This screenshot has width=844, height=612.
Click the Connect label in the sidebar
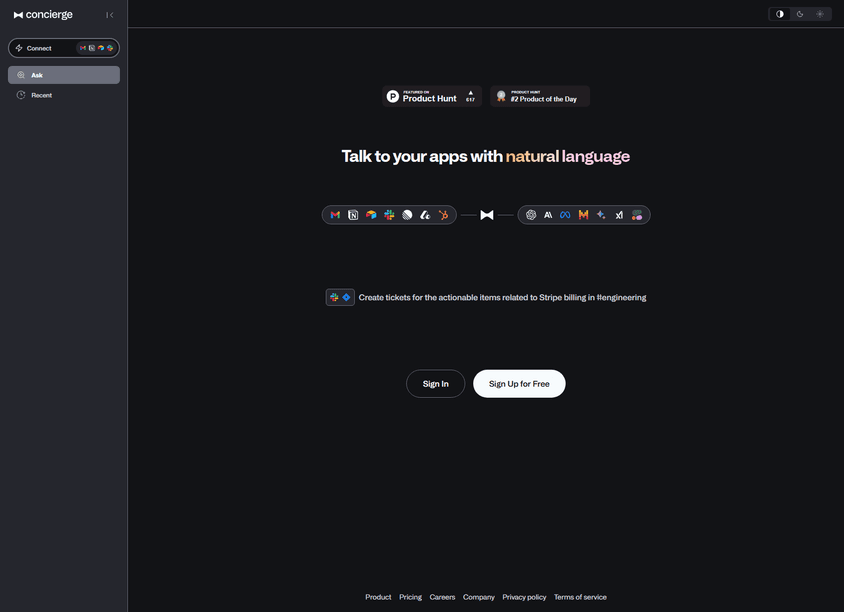click(39, 48)
